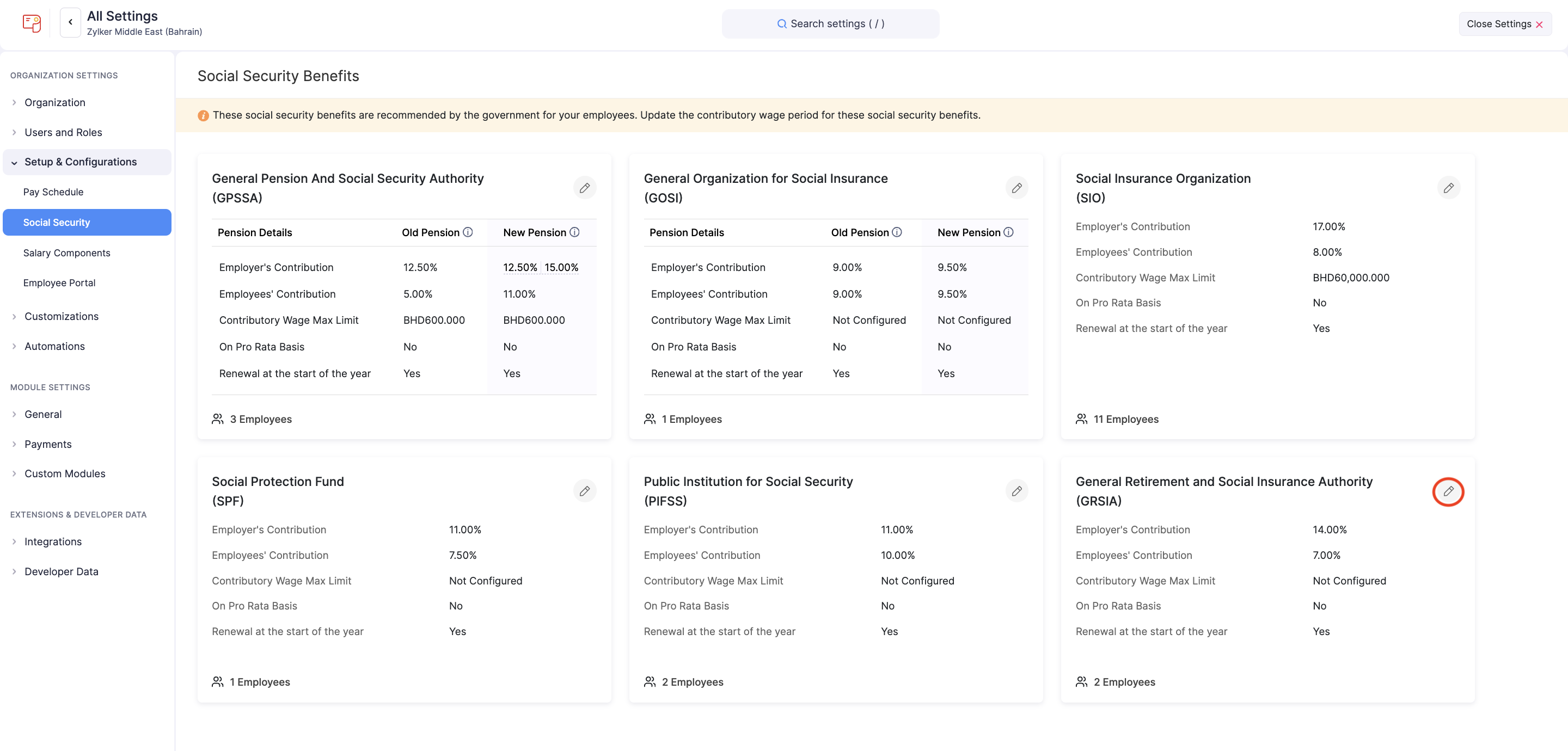Viewport: 1568px width, 751px height.
Task: View the 11 Employees under SIO
Action: coord(1125,420)
